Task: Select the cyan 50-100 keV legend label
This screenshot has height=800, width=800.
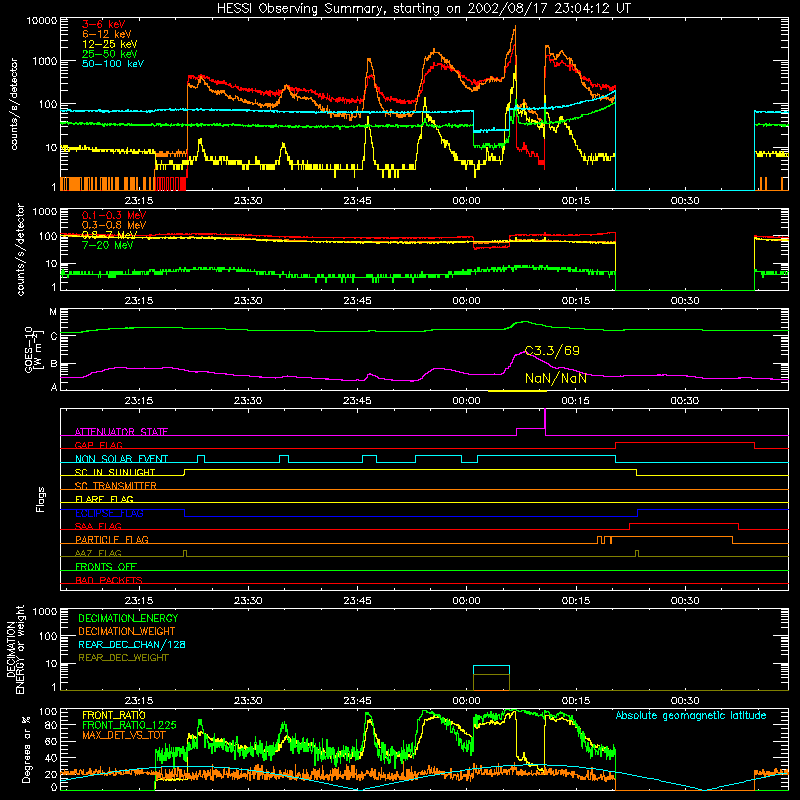Action: tap(113, 63)
